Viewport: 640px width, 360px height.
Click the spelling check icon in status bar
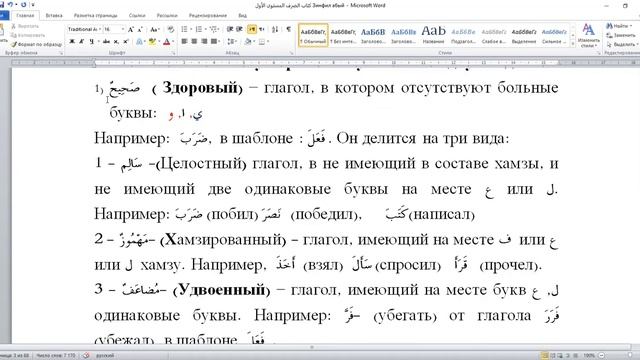click(86, 356)
